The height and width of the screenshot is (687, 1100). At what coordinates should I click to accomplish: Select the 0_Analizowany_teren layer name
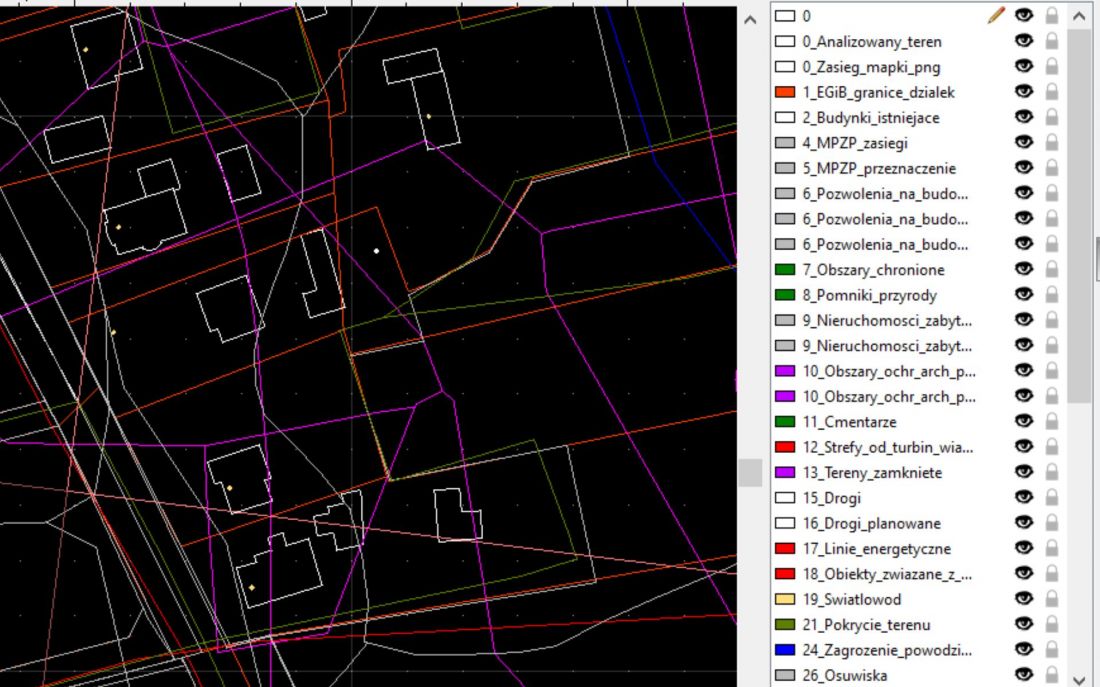tap(872, 42)
